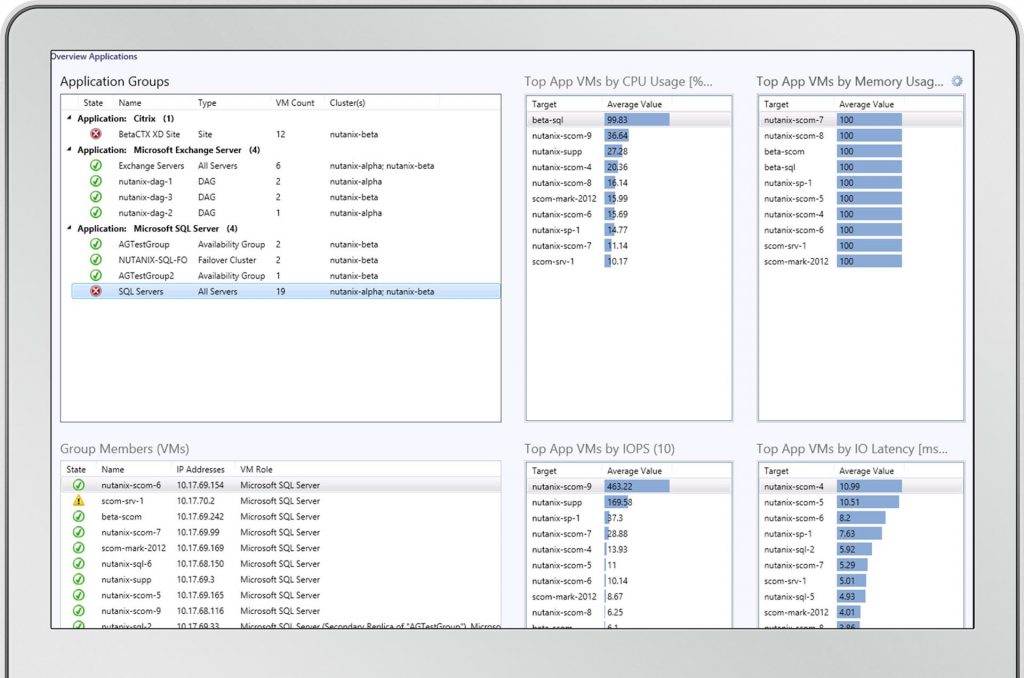Screen dimensions: 1024x678
Task: Sort IO Latency widget by Target header
Action: point(776,470)
